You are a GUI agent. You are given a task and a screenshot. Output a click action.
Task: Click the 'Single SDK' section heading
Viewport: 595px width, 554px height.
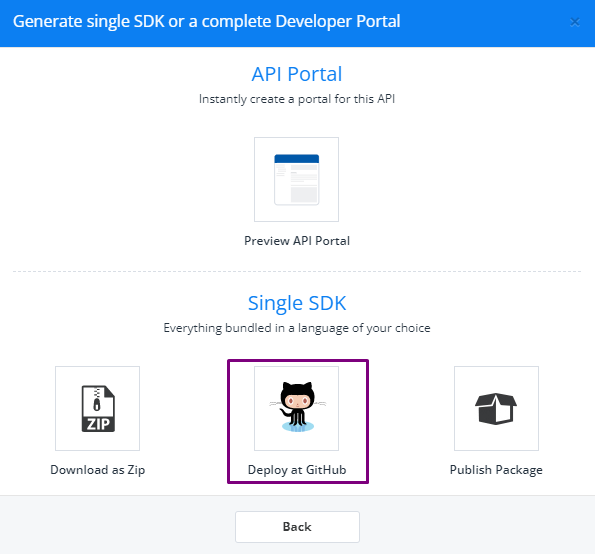297,303
